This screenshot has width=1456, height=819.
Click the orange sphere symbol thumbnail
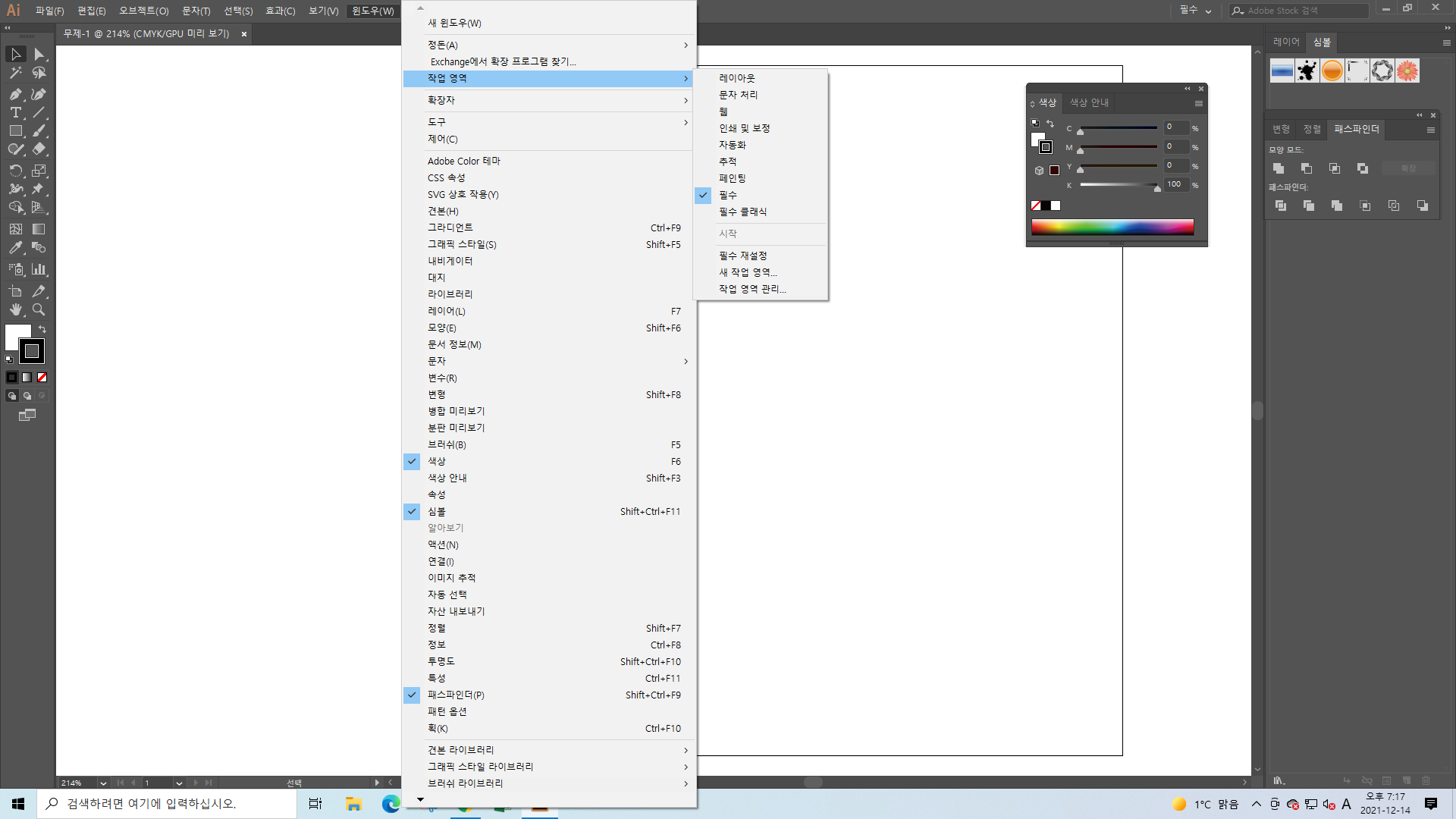click(1332, 71)
